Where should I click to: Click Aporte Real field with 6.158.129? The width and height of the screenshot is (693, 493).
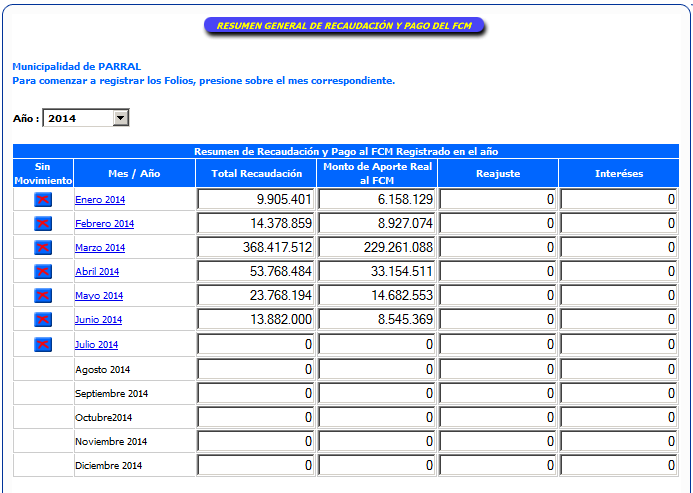(x=377, y=199)
